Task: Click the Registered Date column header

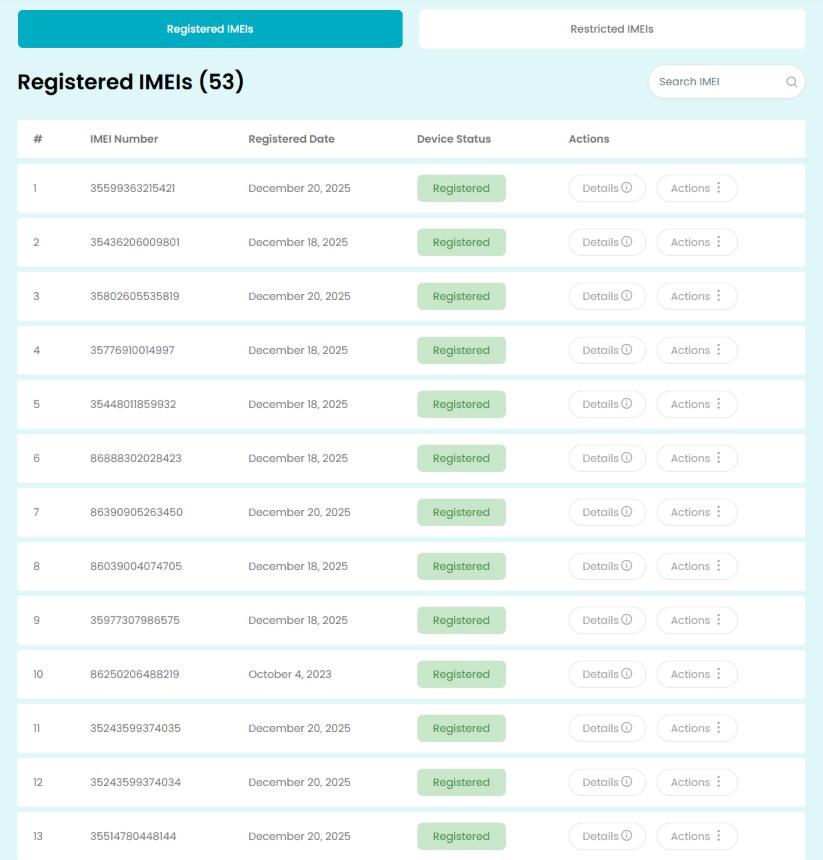Action: 291,139
